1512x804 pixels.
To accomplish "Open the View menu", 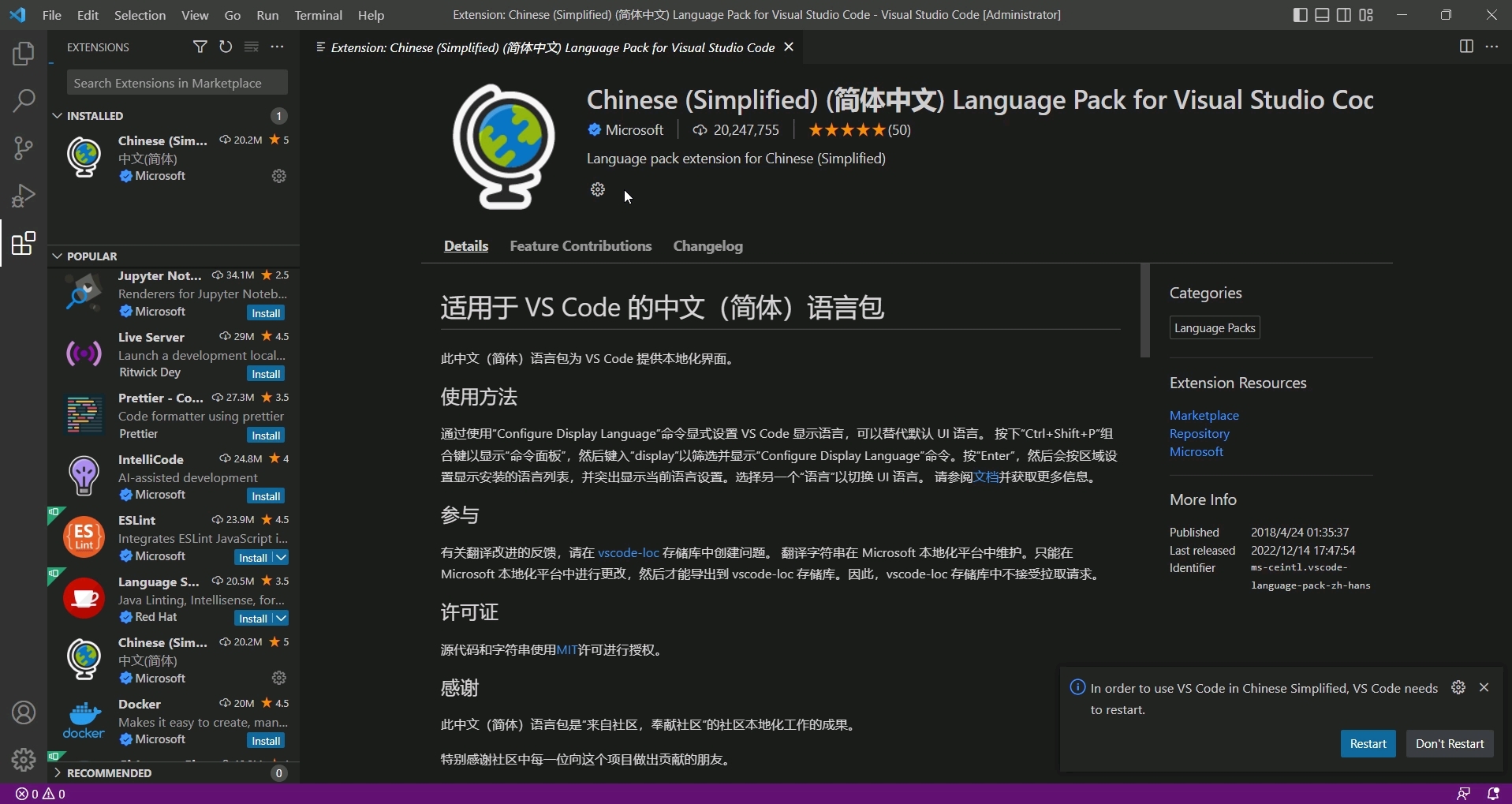I will click(x=195, y=15).
